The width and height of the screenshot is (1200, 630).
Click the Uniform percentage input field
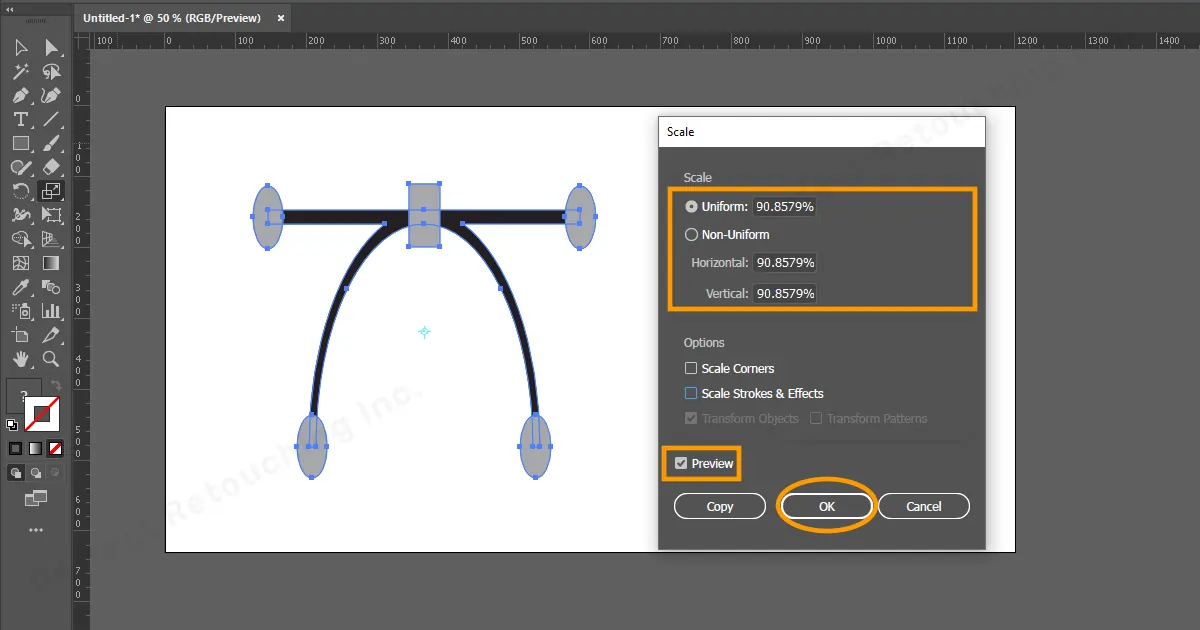click(x=785, y=207)
